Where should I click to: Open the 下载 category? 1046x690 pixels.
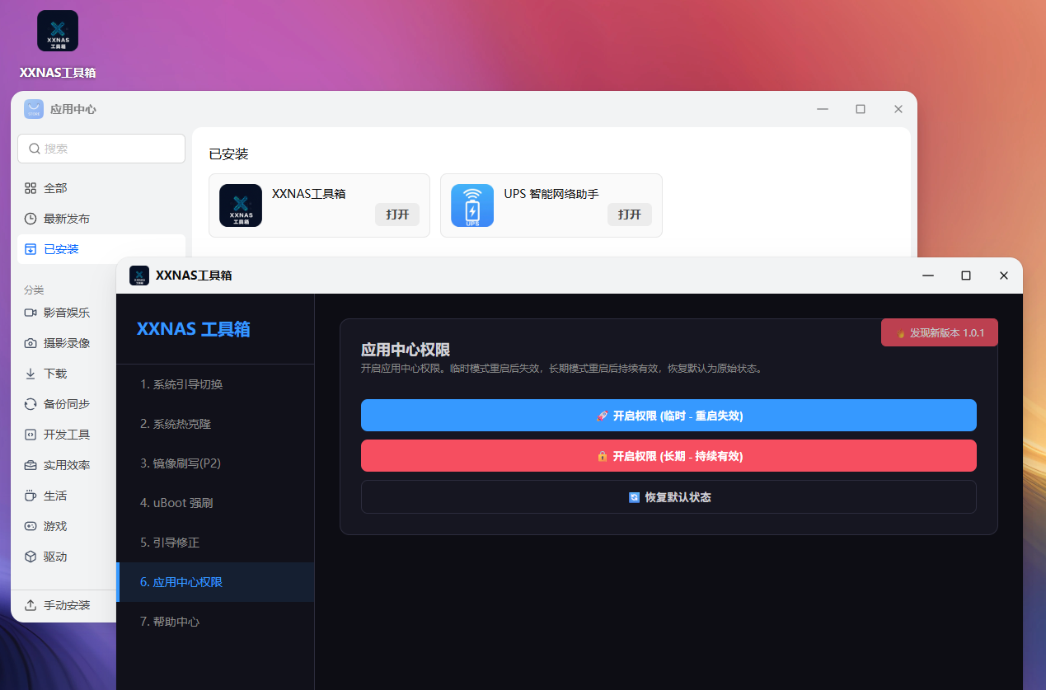coord(55,374)
